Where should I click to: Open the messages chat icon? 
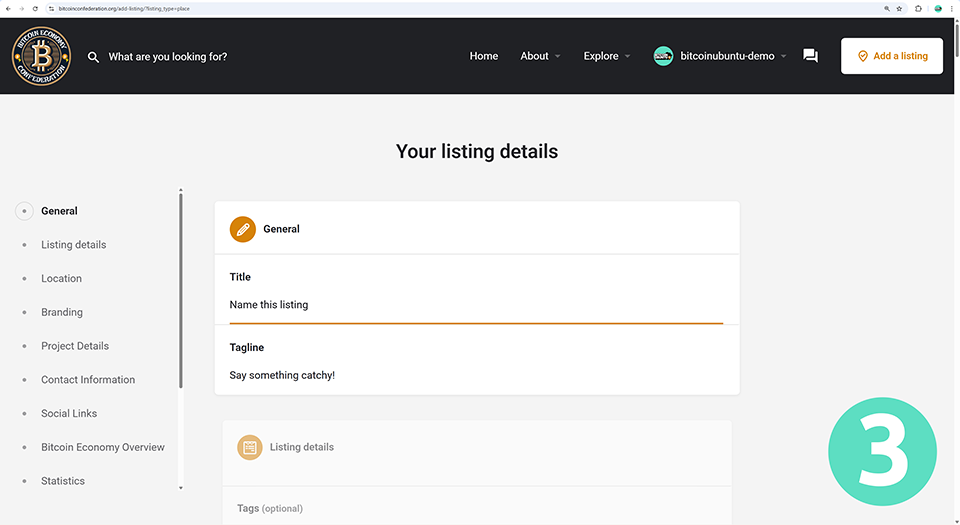[x=810, y=56]
